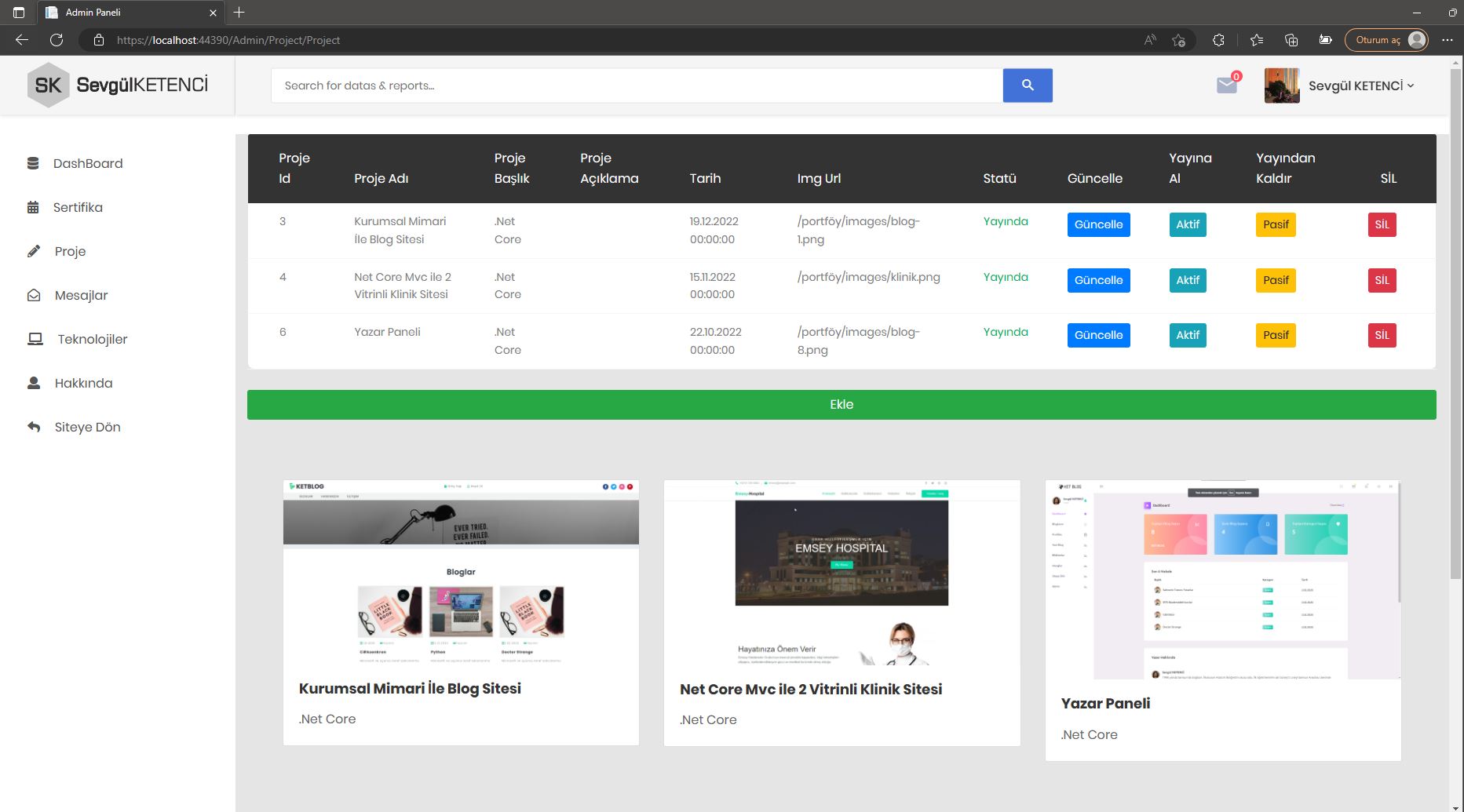Open the mail envelope notifications icon
1464x812 pixels.
(1227, 85)
